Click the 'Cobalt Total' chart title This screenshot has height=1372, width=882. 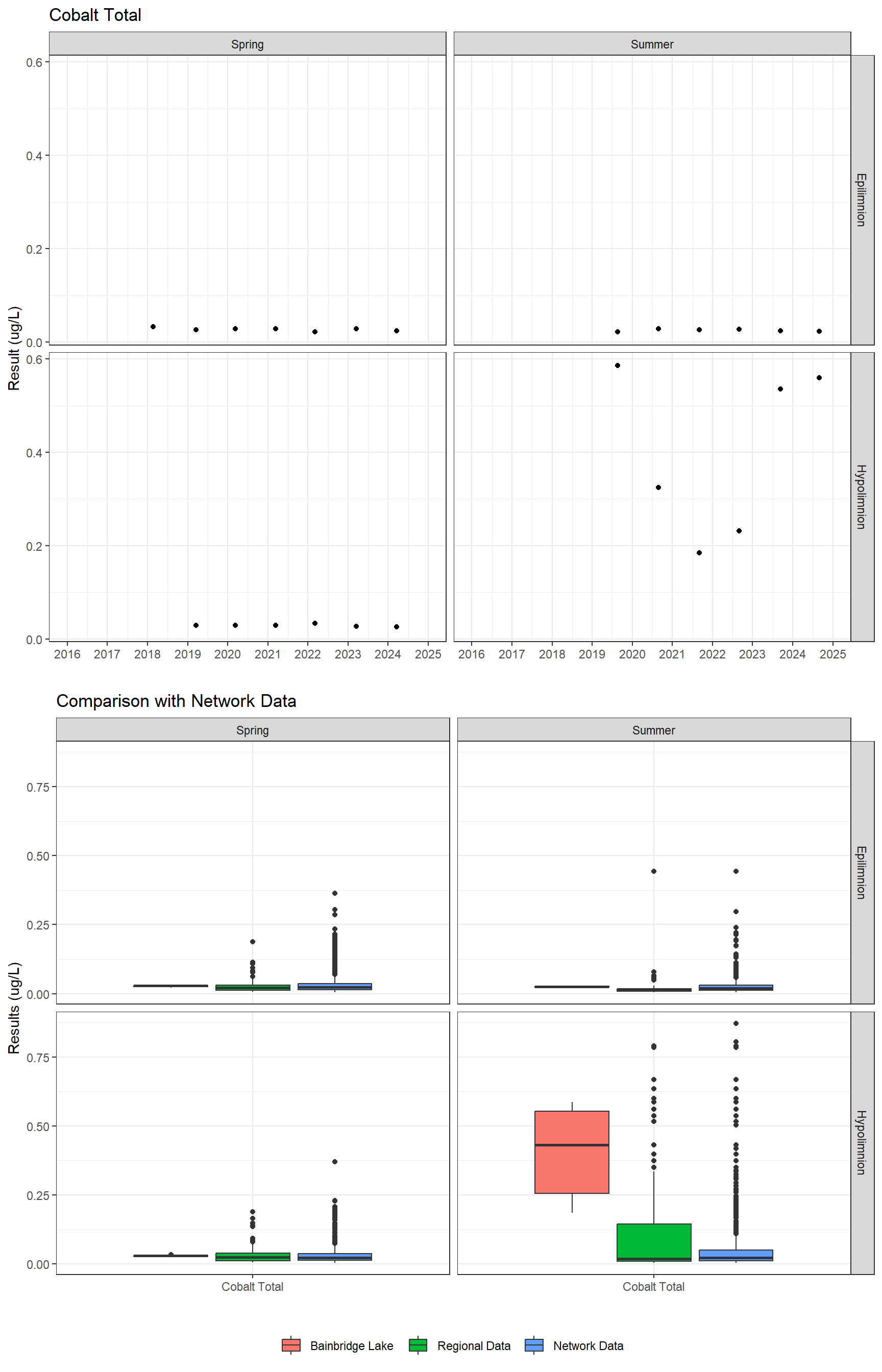pyautogui.click(x=95, y=15)
